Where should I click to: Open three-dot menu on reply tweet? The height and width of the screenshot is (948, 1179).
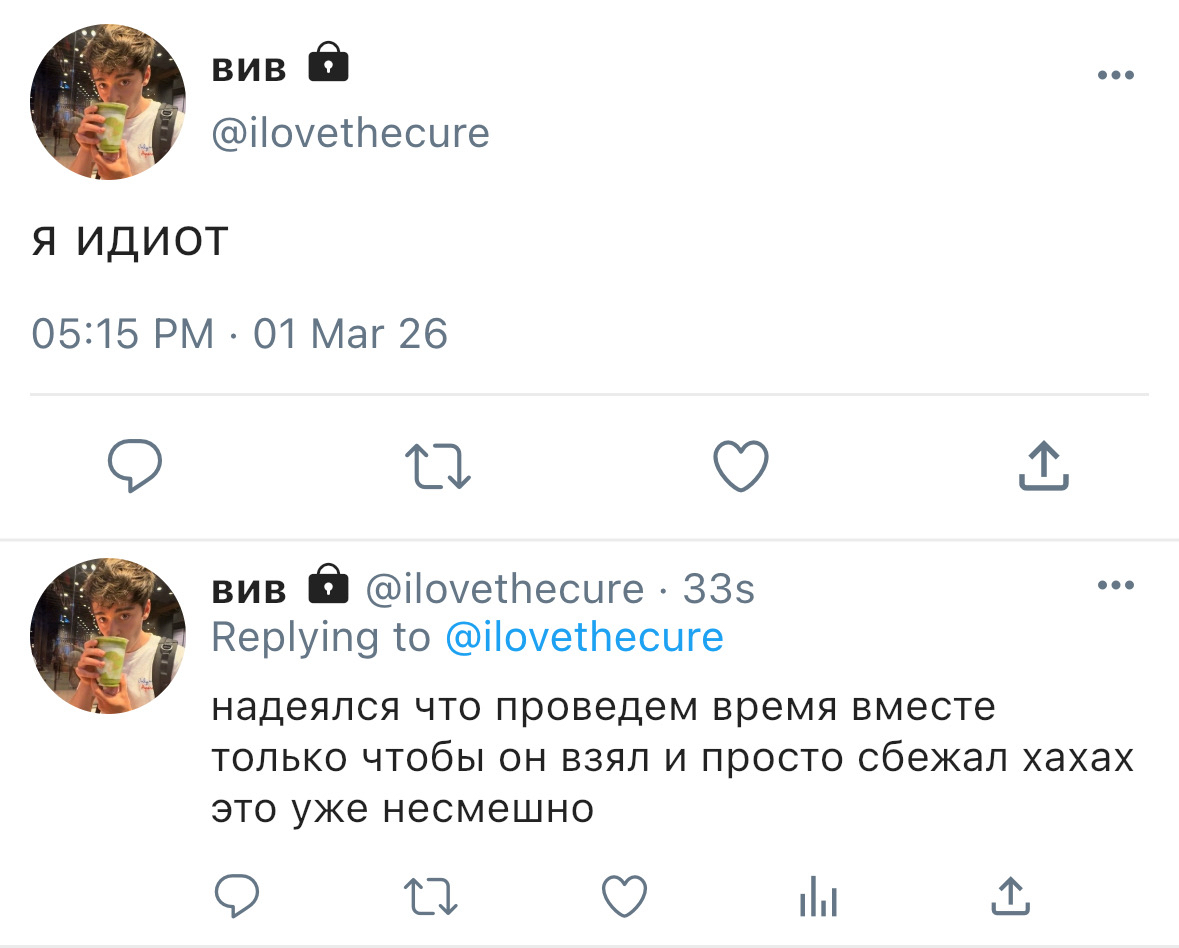point(1116,585)
